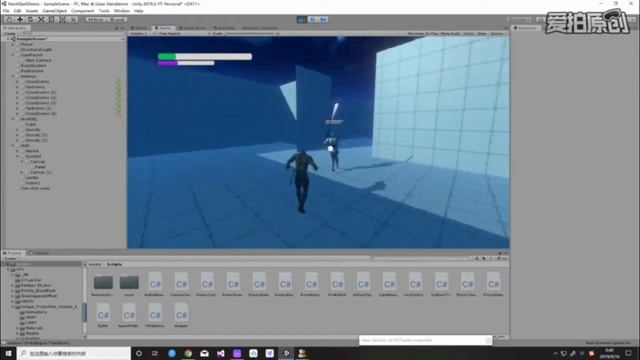
Task: Select the Rotate tool
Action: coord(31,19)
